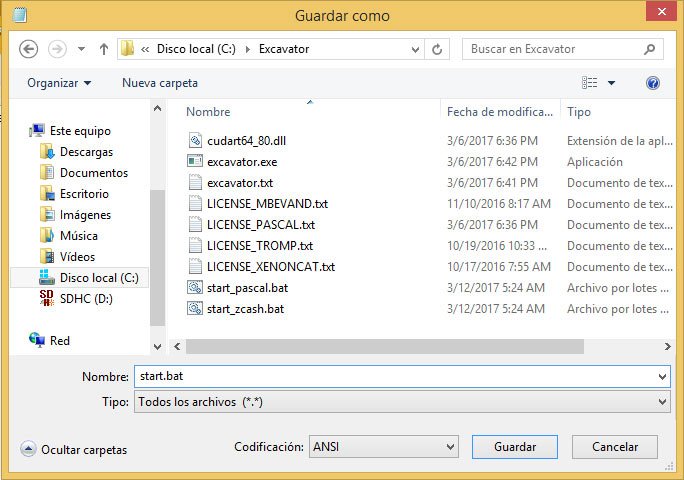Expand the breadcrumb chevron before Disco local
Image resolution: width=684 pixels, height=480 pixels.
click(145, 49)
